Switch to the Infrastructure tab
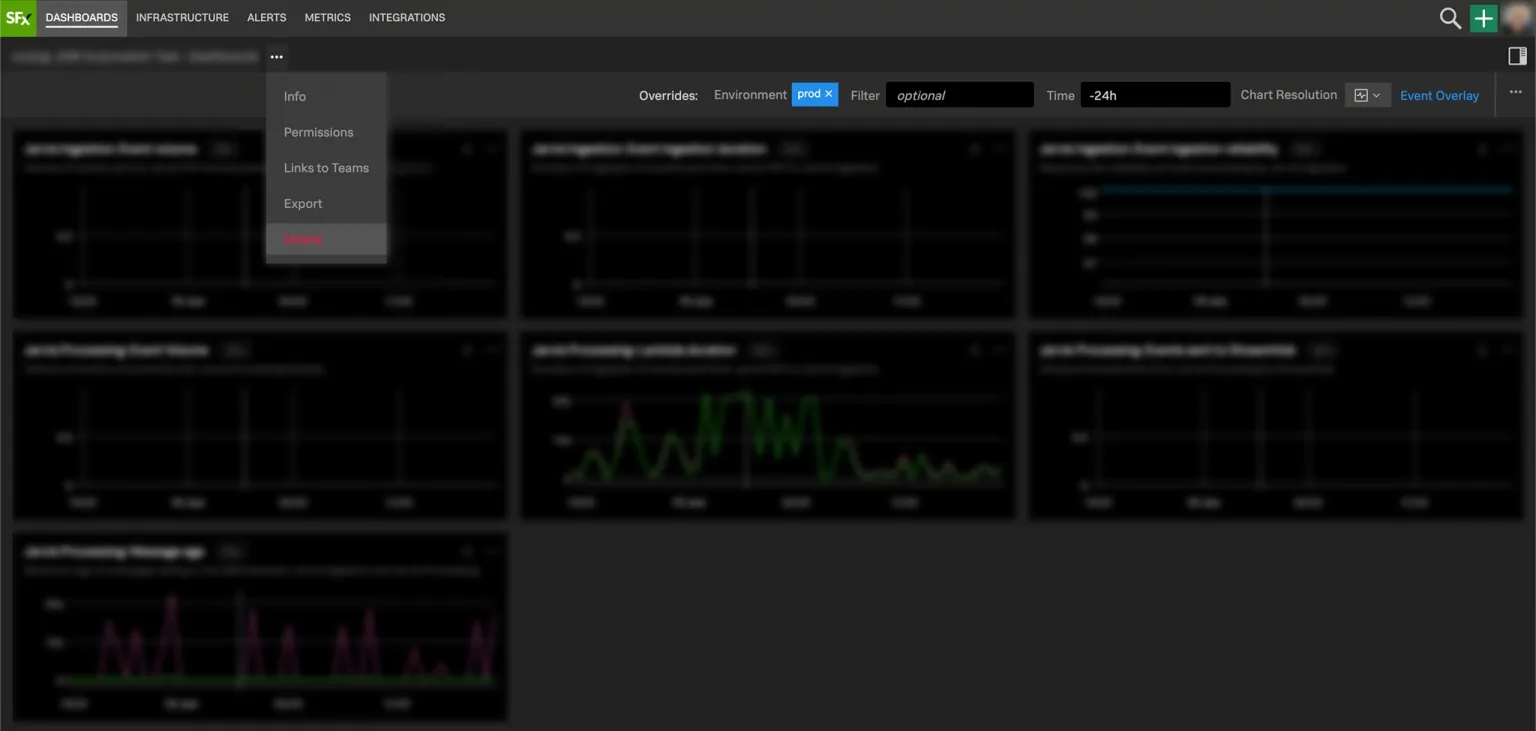The image size is (1536, 731). click(182, 18)
